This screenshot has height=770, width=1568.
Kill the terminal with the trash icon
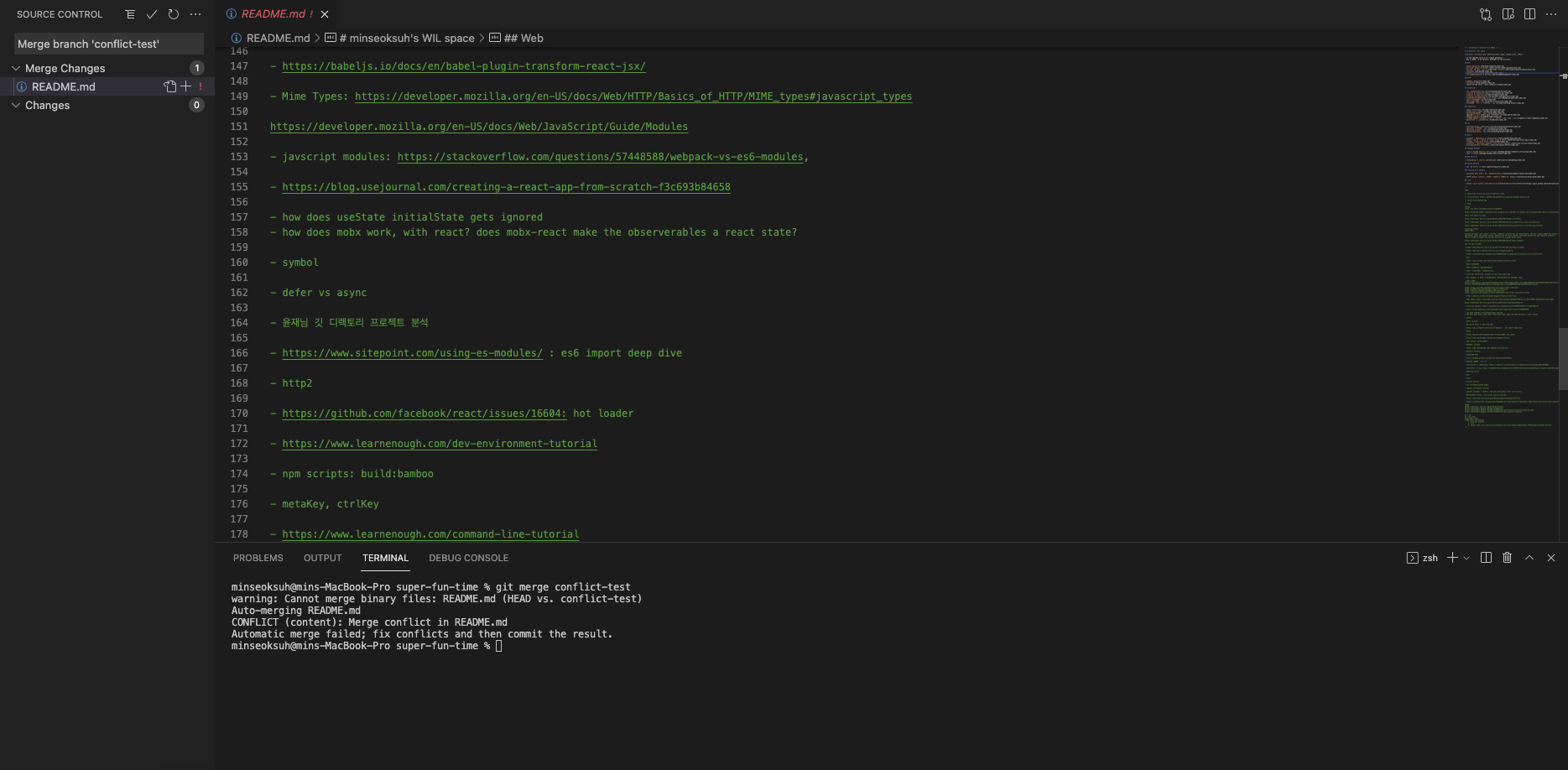[x=1507, y=558]
